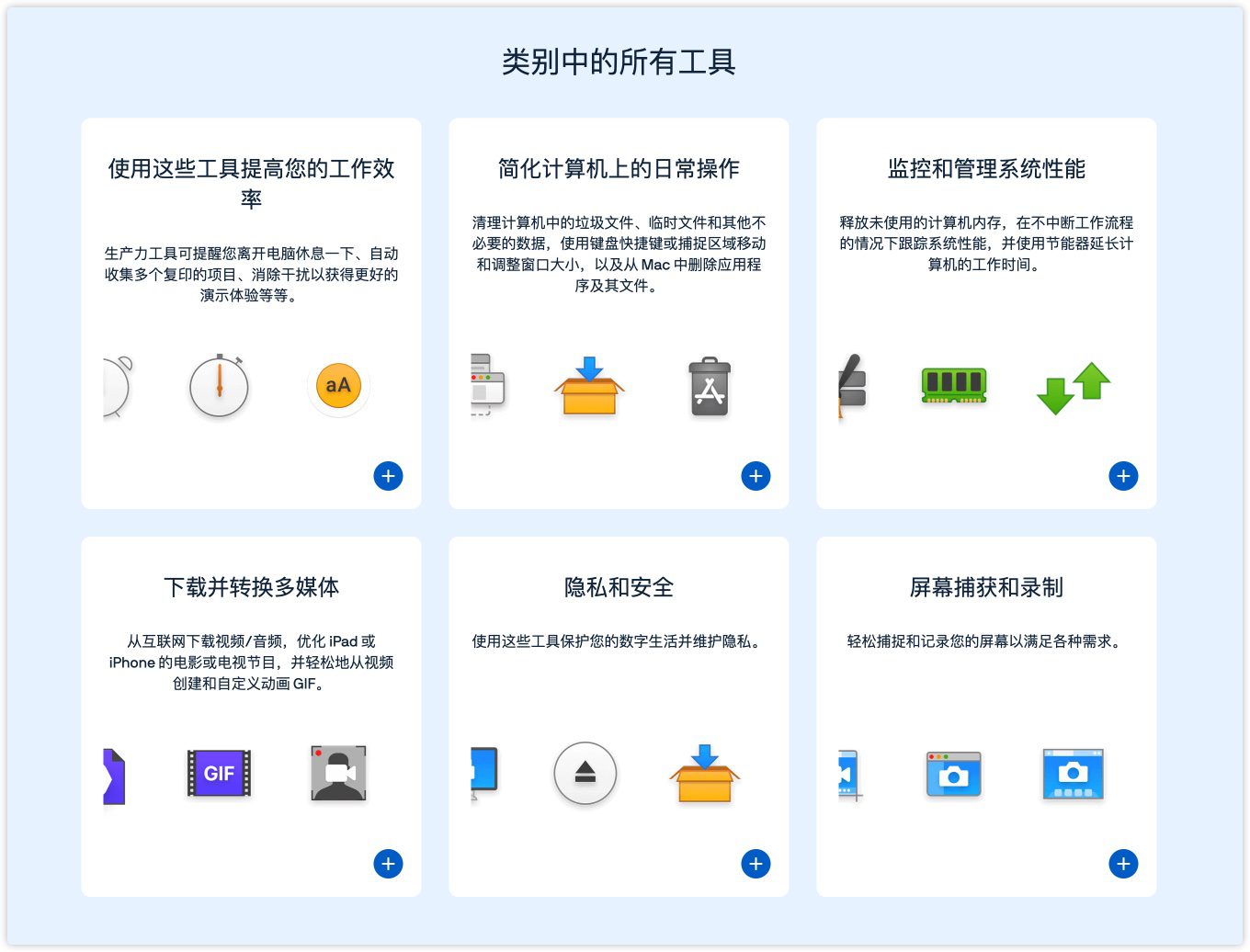Select the green RAM memory chip icon
Screen dimensions: 1250x952
click(x=954, y=384)
